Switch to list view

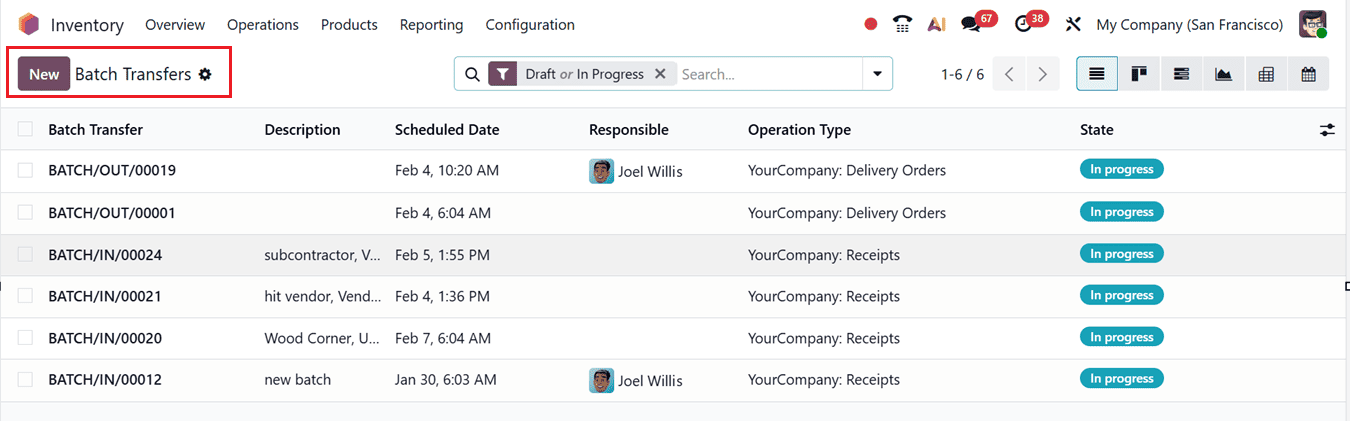click(1097, 74)
